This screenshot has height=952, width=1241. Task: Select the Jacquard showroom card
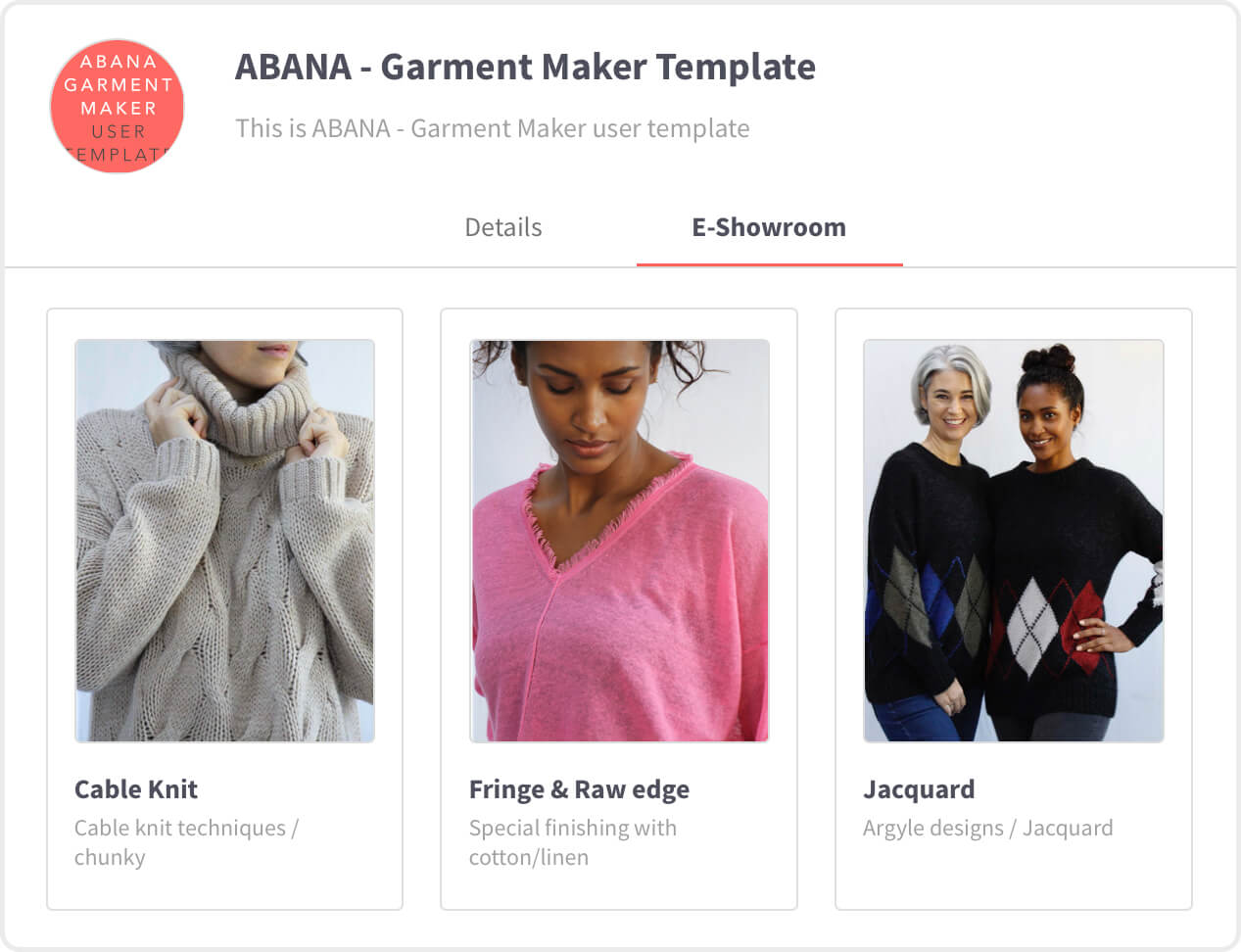click(x=1014, y=609)
